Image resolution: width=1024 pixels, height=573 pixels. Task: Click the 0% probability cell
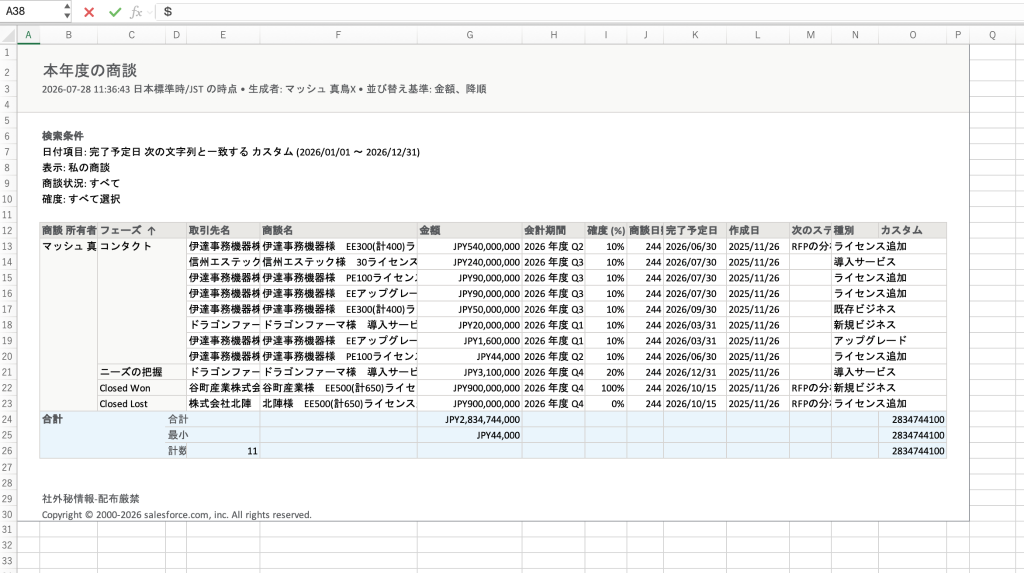(x=605, y=404)
